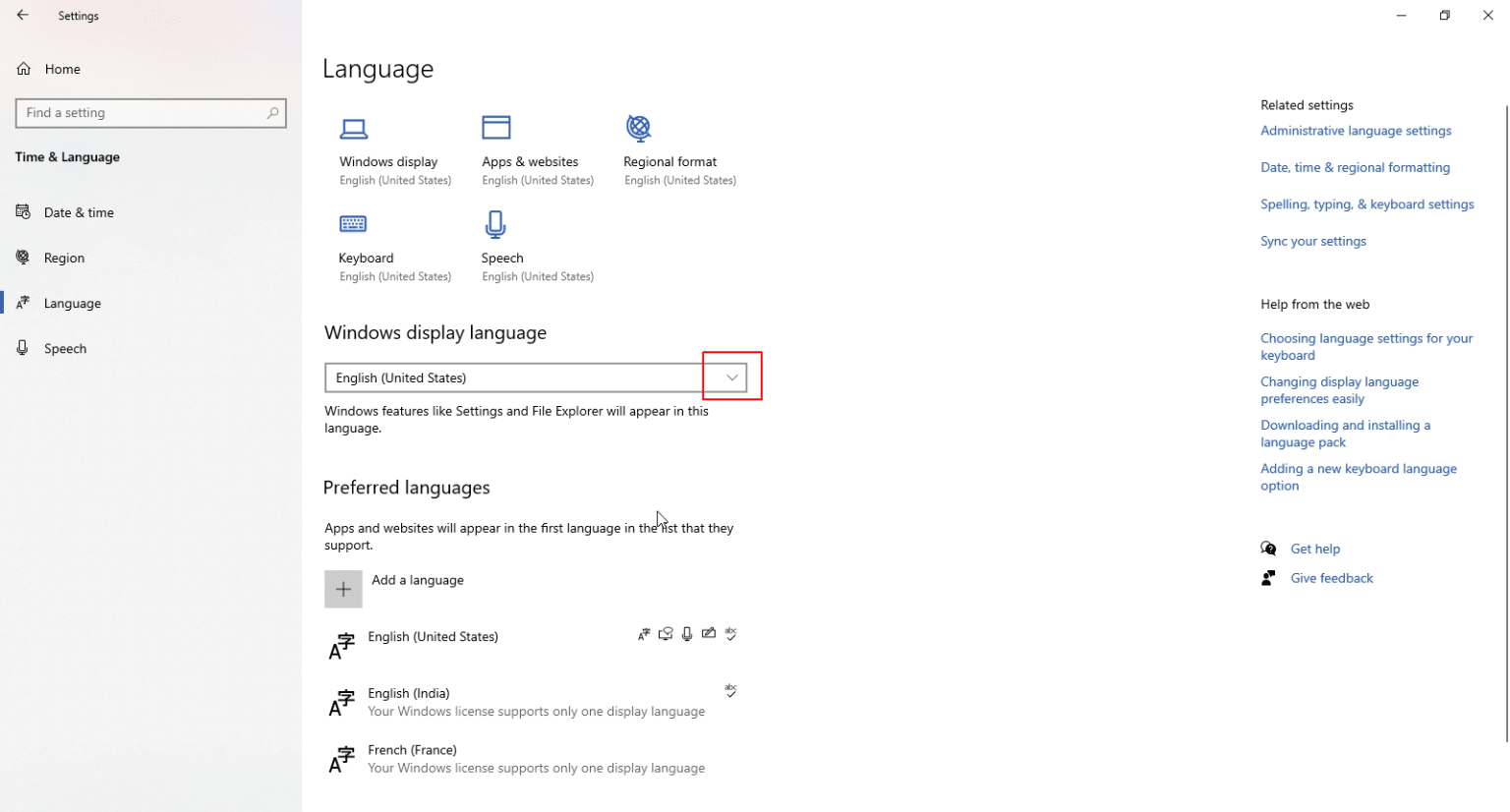Select the English (United States) preferred language

(434, 637)
